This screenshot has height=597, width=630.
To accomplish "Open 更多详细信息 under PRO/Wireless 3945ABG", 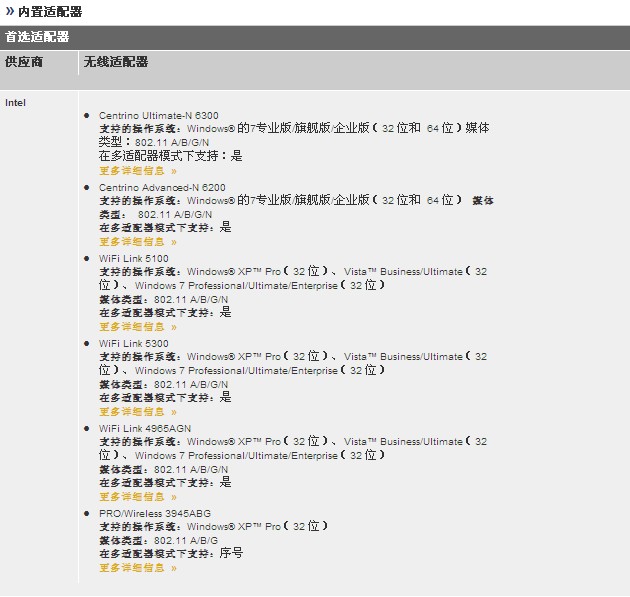I will [137, 568].
